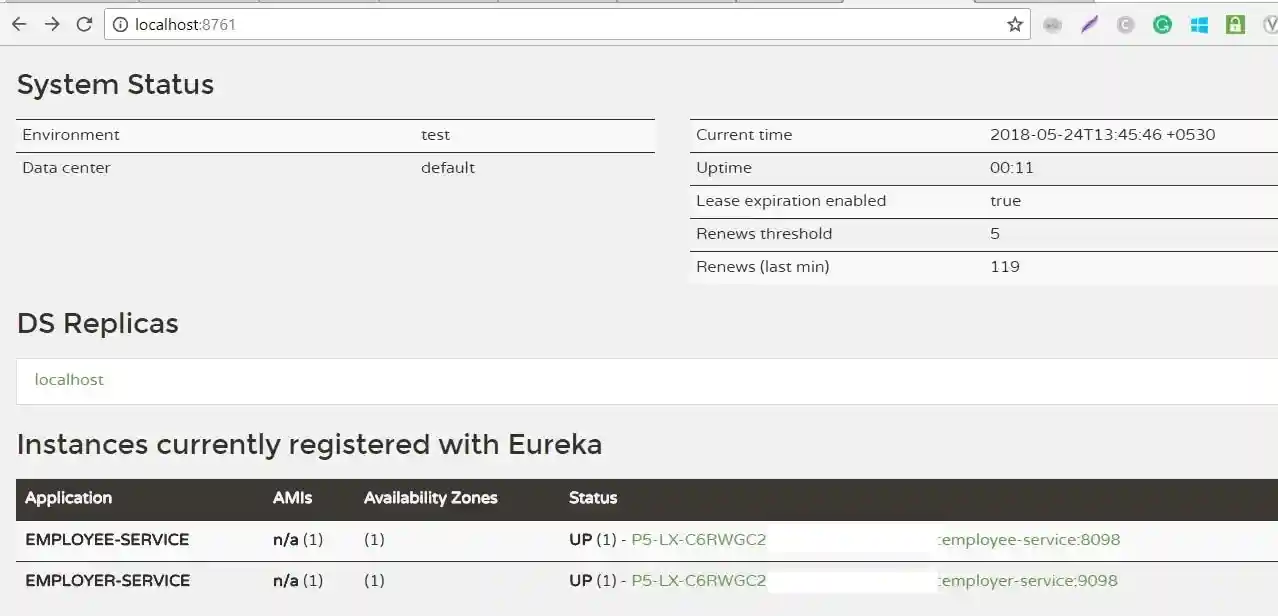Click the purple feather extension icon
This screenshot has width=1278, height=616.
(x=1089, y=25)
